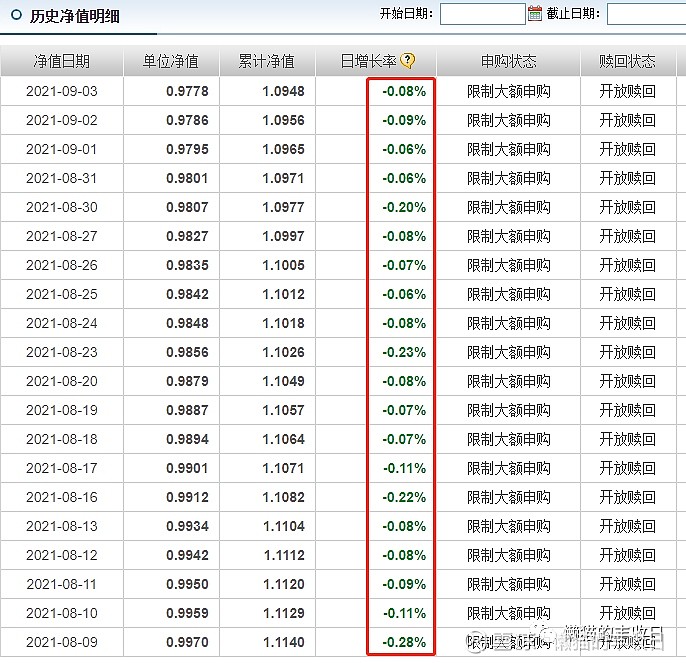Select the date cell 2021-08-12
Image resolution: width=686 pixels, height=663 pixels.
pos(62,555)
